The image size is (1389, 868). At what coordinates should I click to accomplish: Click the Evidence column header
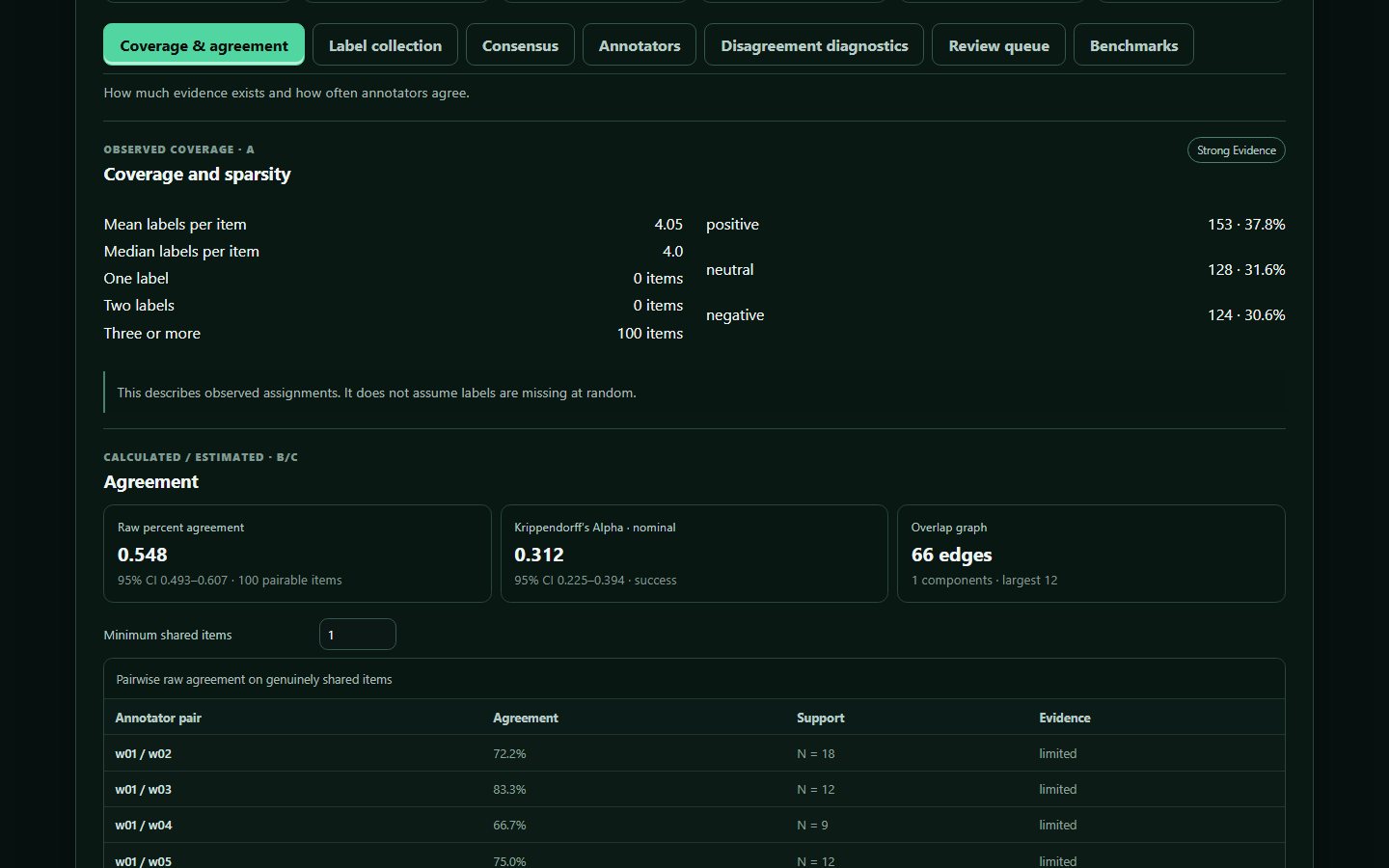pos(1065,718)
